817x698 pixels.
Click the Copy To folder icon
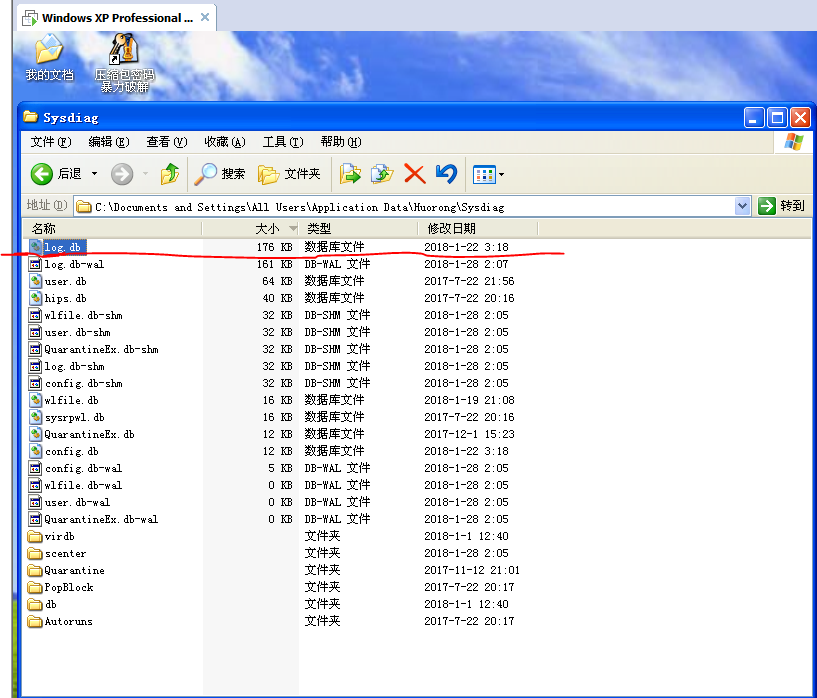(382, 174)
